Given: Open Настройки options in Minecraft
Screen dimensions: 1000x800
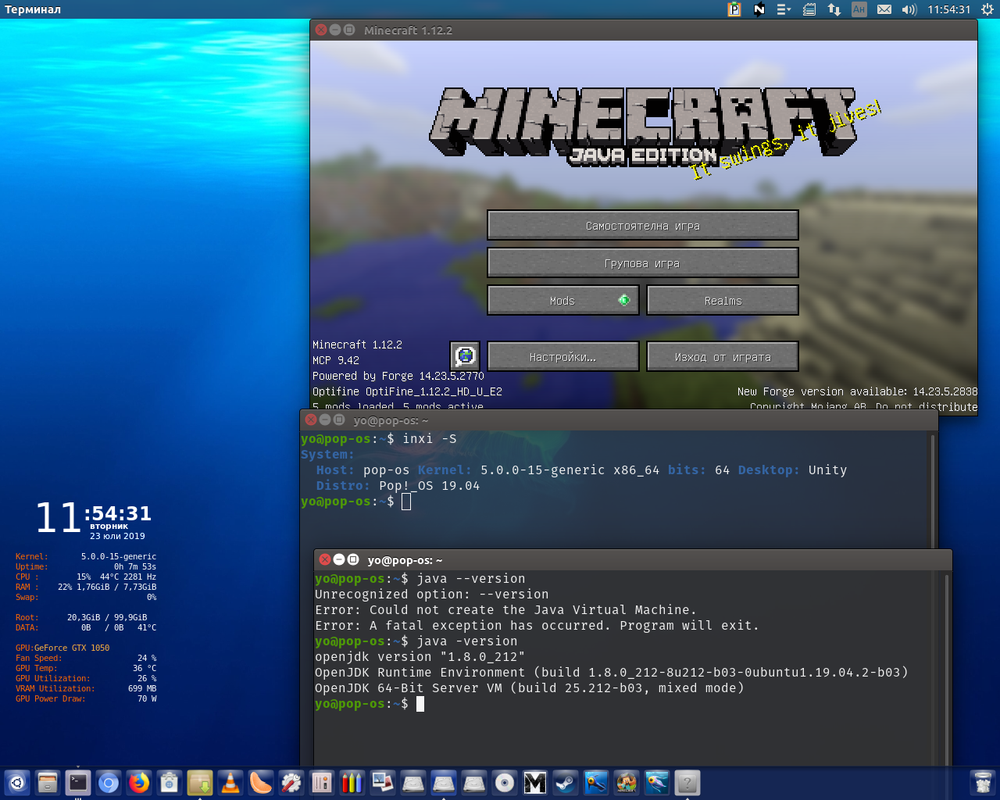Looking at the screenshot, I should pos(562,357).
